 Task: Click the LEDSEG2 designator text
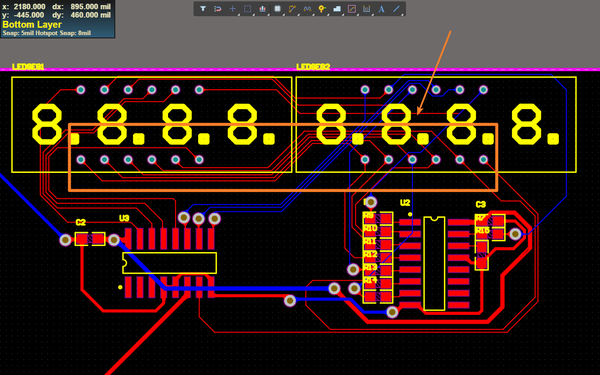pyautogui.click(x=313, y=67)
